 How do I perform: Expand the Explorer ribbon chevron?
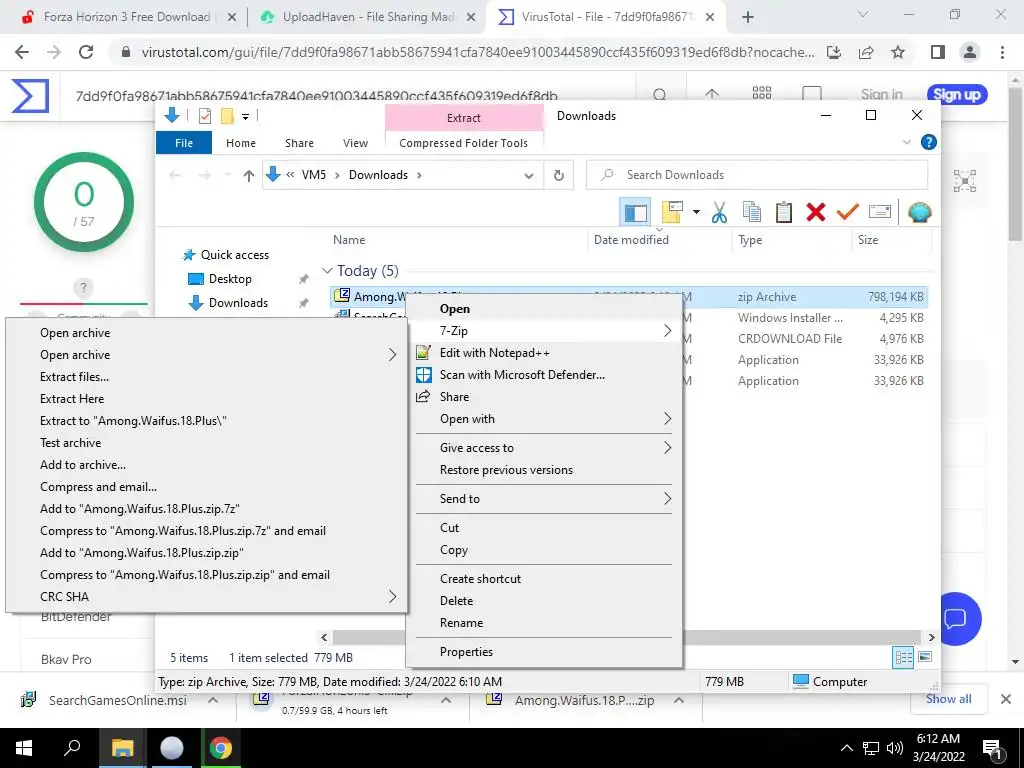pos(906,142)
